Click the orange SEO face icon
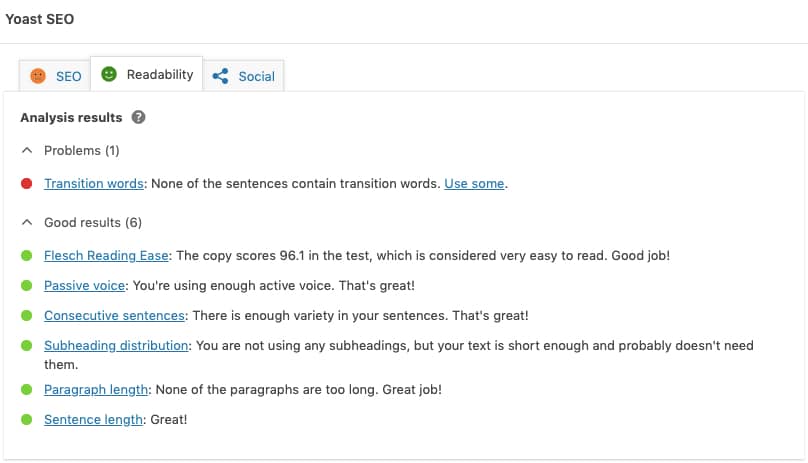 pos(38,76)
